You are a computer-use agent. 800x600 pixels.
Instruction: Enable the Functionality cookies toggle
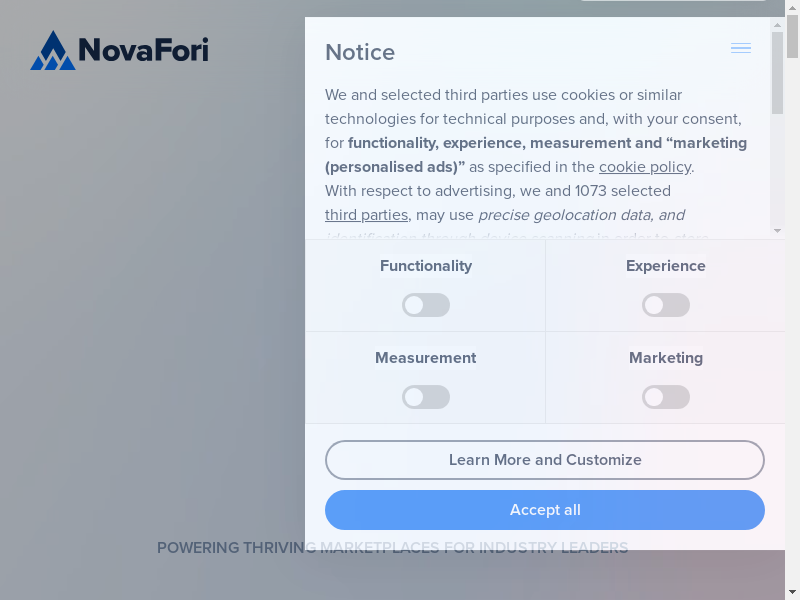click(x=426, y=305)
